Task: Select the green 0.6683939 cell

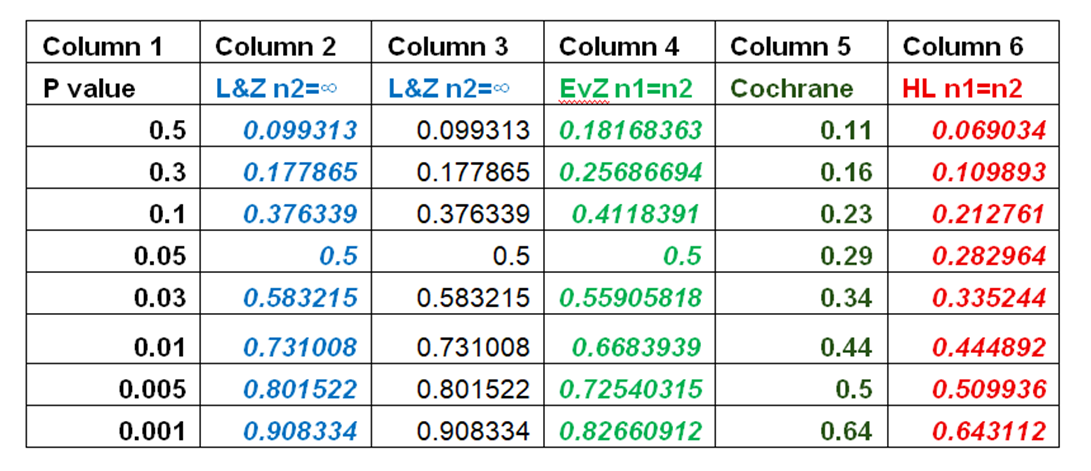Action: [x=636, y=346]
